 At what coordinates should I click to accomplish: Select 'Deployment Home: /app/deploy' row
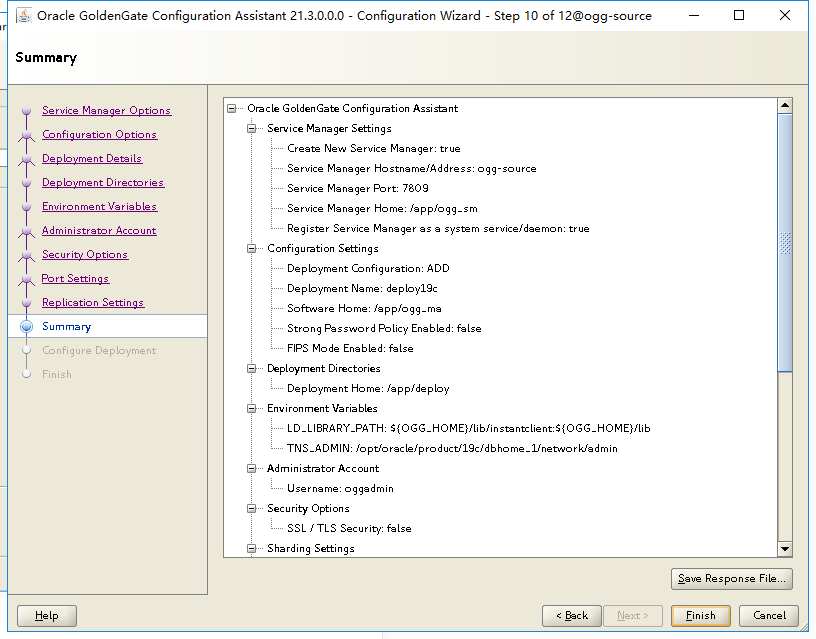point(368,389)
